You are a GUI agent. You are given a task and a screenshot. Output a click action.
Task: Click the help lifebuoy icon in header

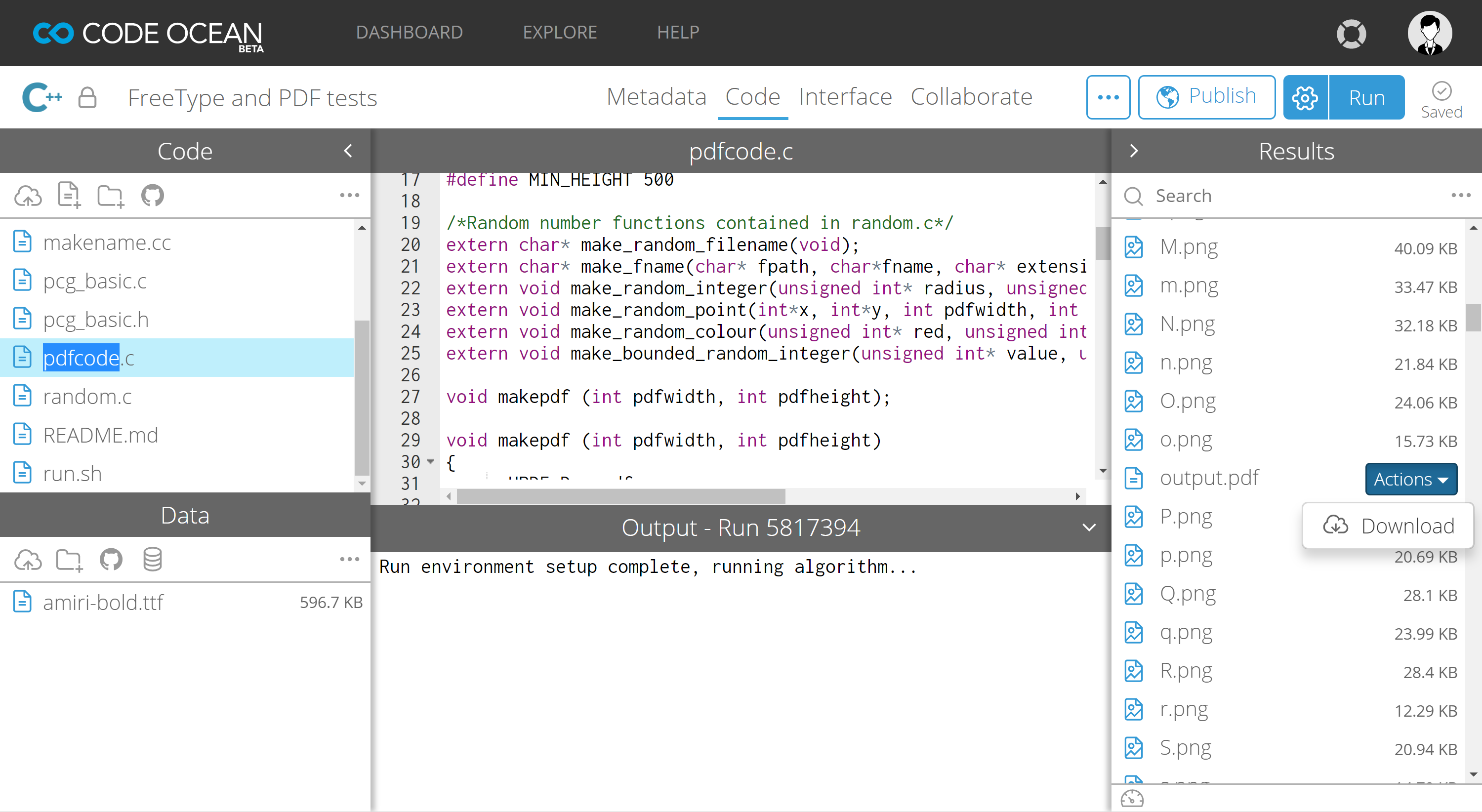(1351, 34)
